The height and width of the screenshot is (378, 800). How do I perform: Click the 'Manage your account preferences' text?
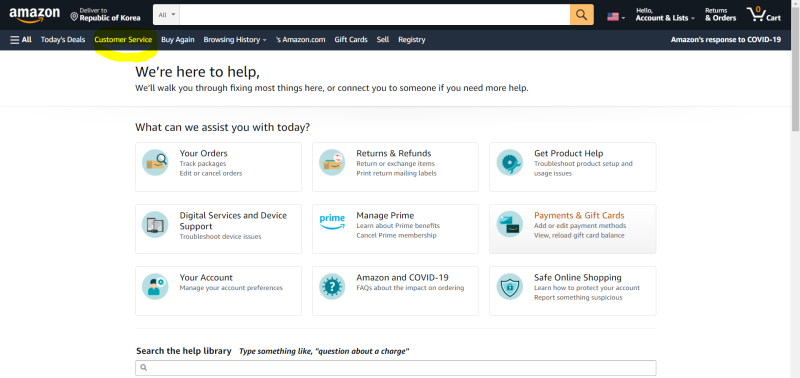[x=231, y=288]
